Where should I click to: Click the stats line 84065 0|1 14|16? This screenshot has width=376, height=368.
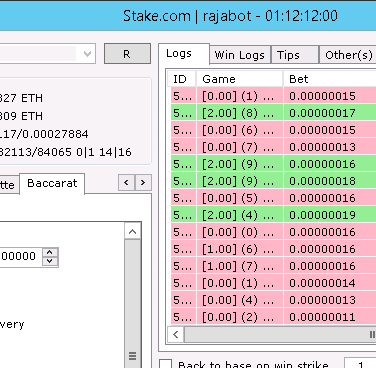[66, 152]
